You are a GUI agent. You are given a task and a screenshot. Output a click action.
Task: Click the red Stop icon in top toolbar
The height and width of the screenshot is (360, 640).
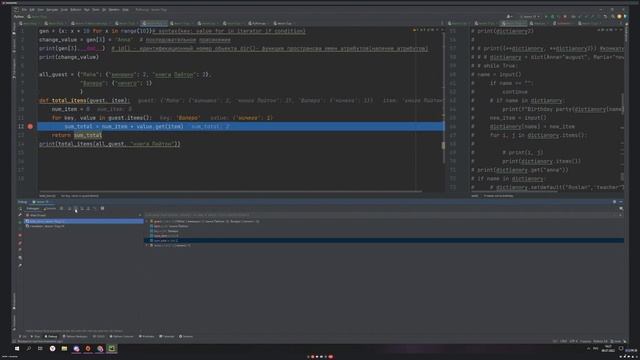pos(565,16)
